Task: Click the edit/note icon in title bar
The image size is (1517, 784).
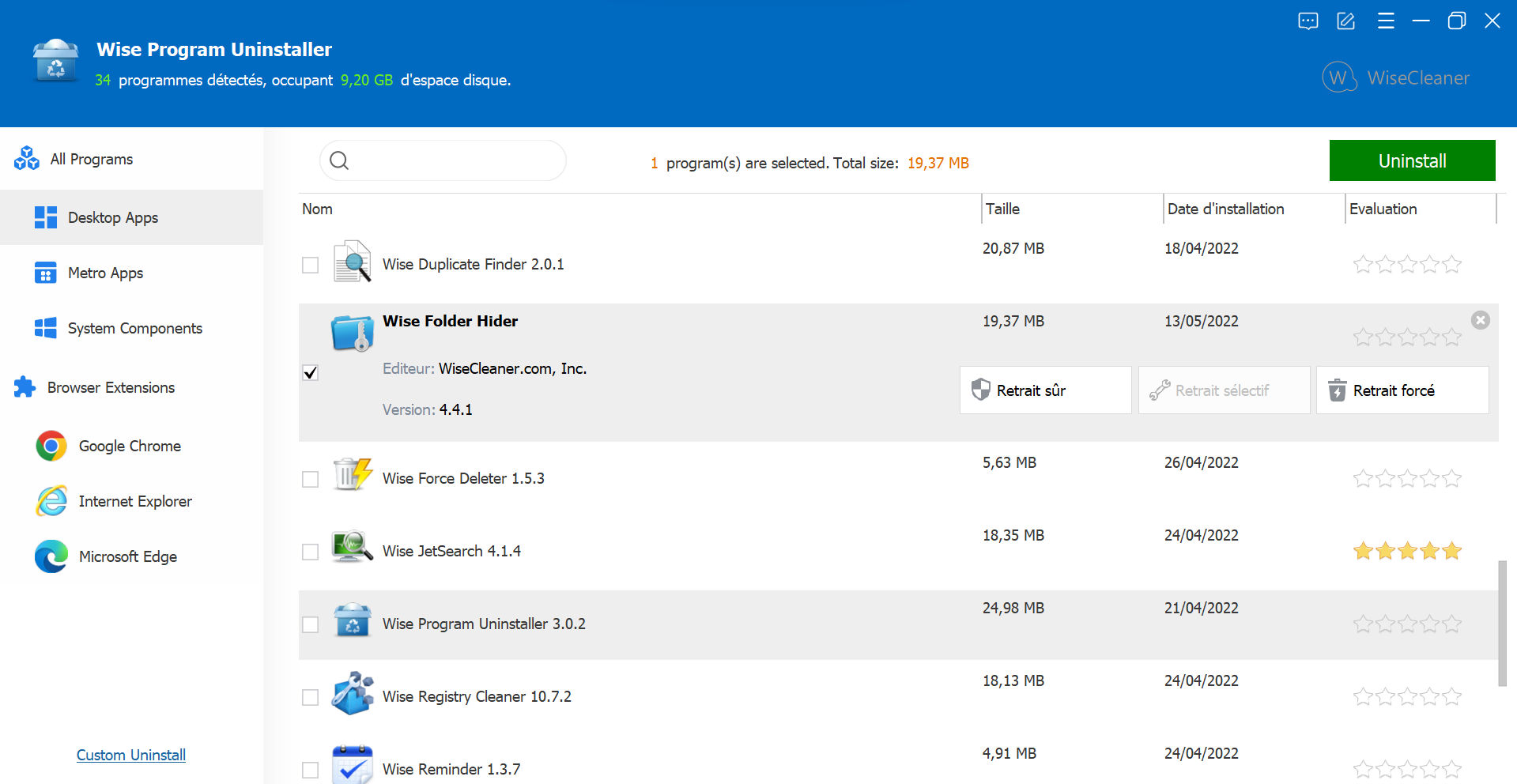Action: click(1346, 21)
